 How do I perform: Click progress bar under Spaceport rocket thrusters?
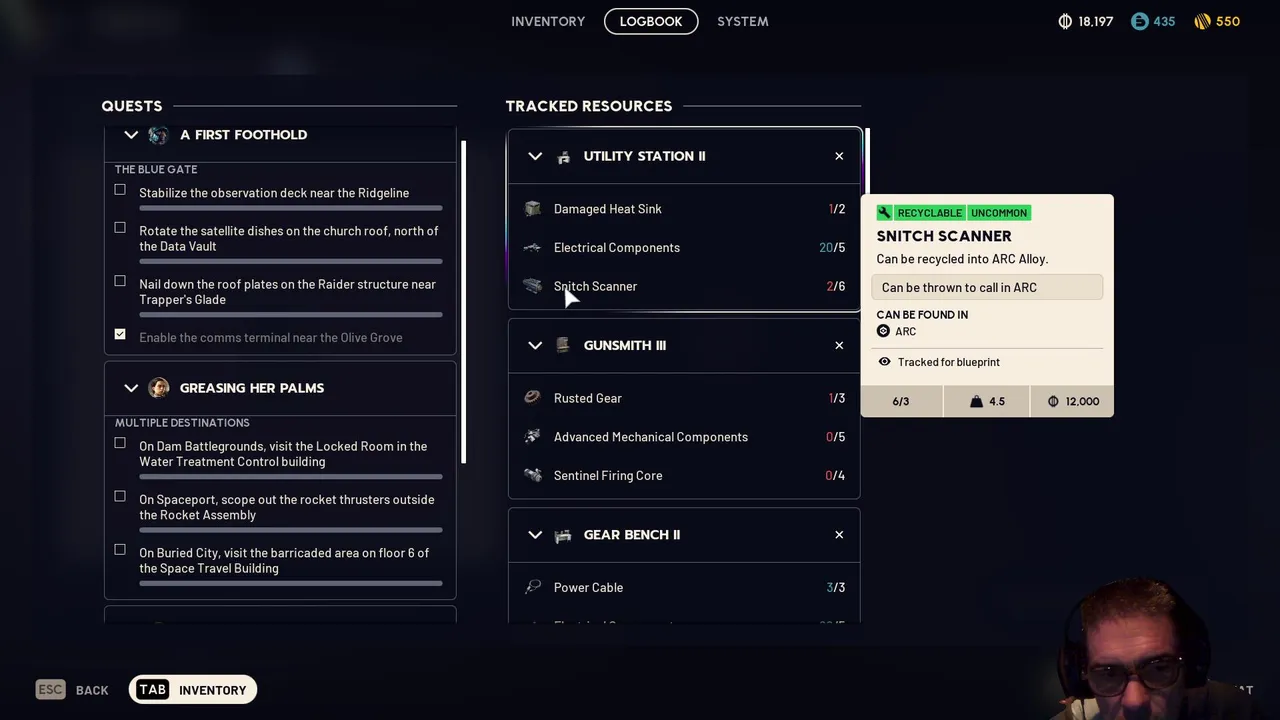tap(291, 530)
